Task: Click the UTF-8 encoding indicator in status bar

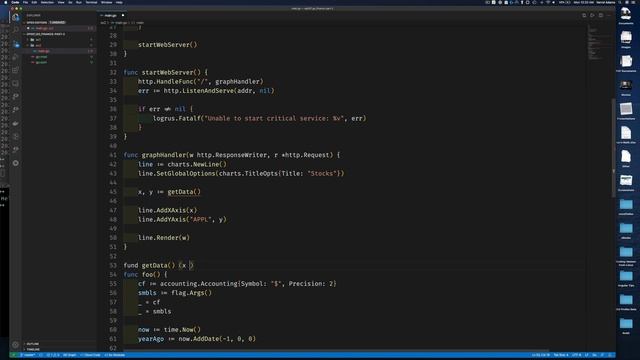Action: tap(576, 355)
